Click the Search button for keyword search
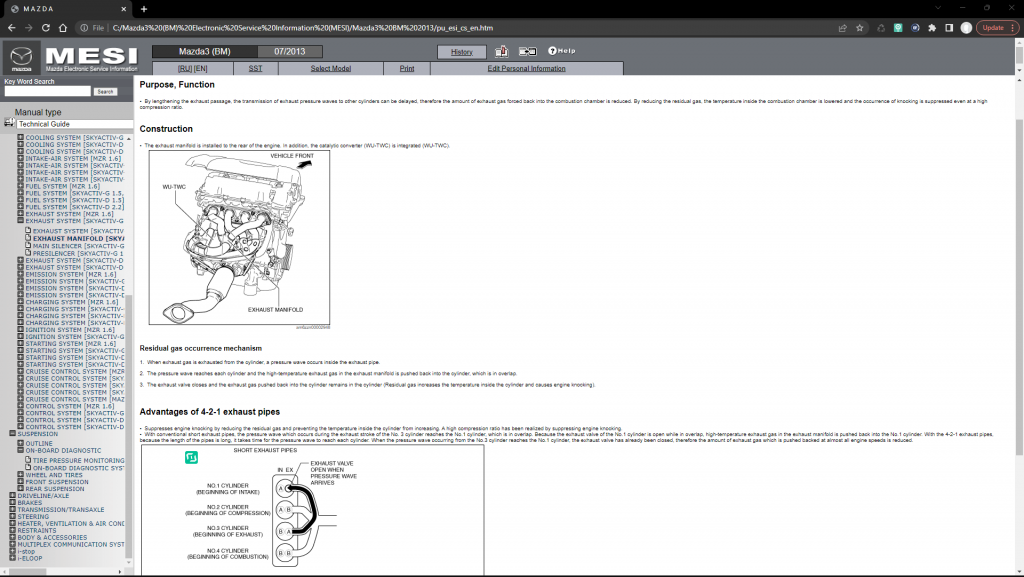1024x577 pixels. pyautogui.click(x=105, y=91)
